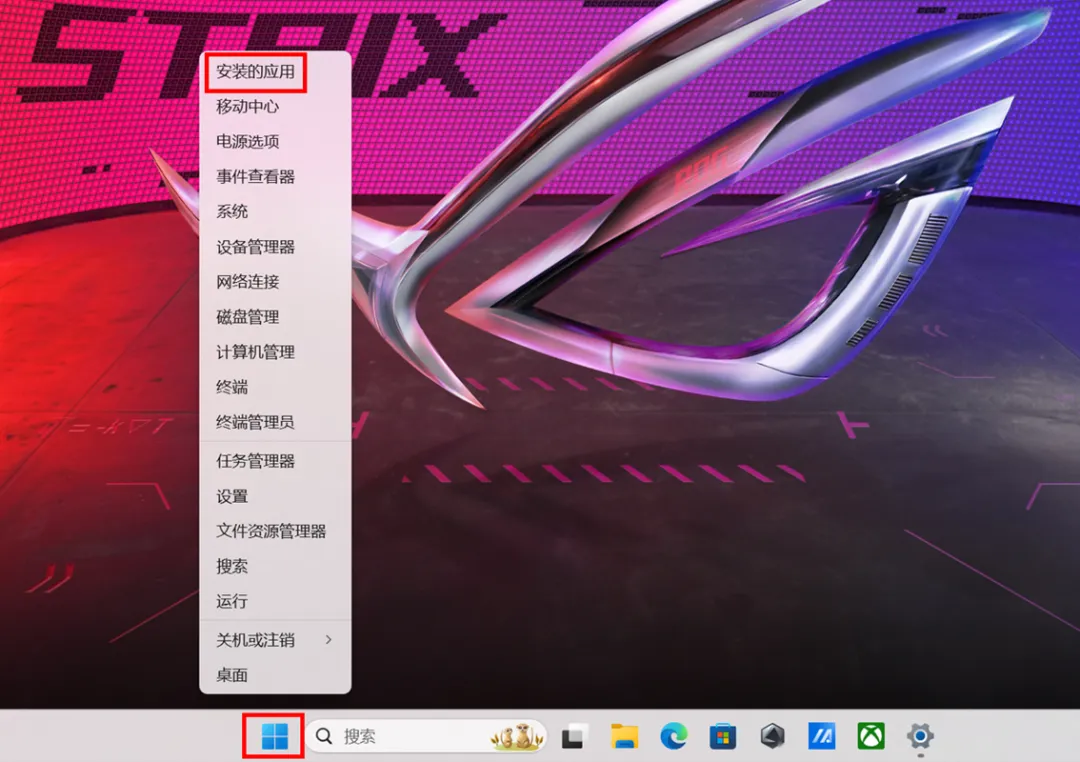Viewport: 1080px width, 762px height.
Task: Click the meerkat illustration in search box
Action: [517, 737]
